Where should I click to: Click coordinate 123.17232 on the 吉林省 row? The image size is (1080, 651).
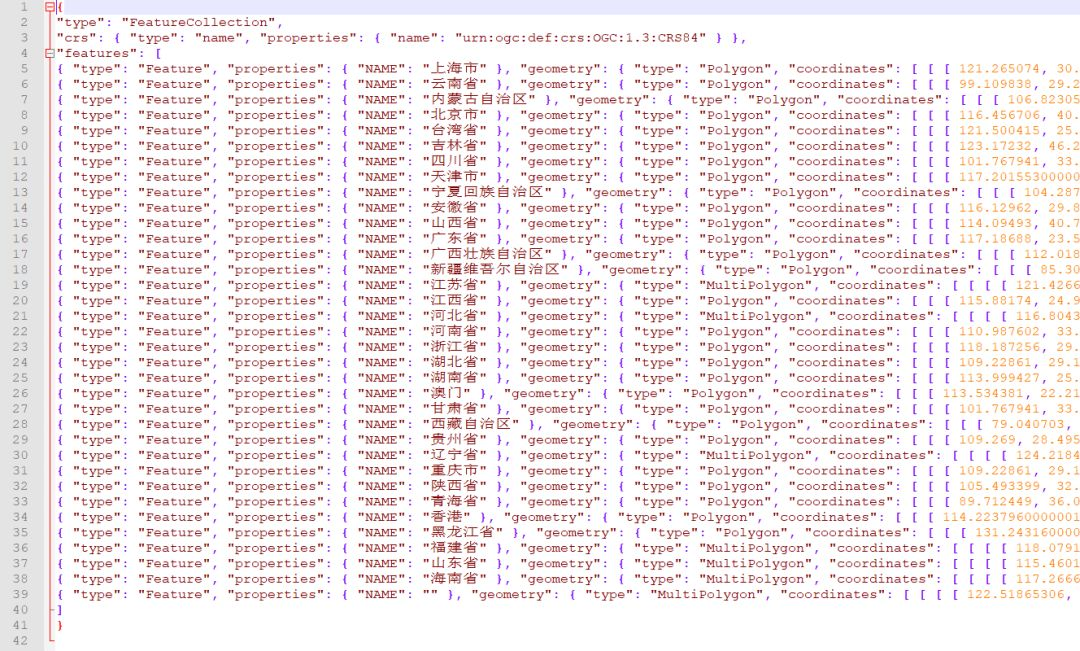coord(995,146)
